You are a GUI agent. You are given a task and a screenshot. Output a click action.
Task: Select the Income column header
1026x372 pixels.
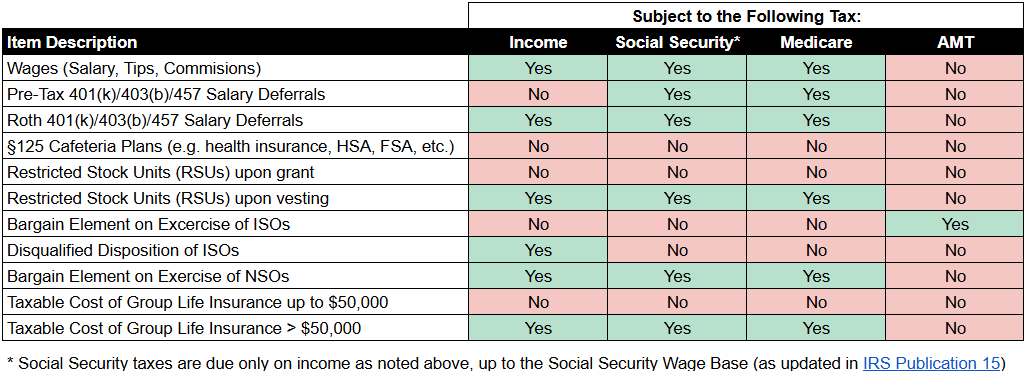pos(539,42)
